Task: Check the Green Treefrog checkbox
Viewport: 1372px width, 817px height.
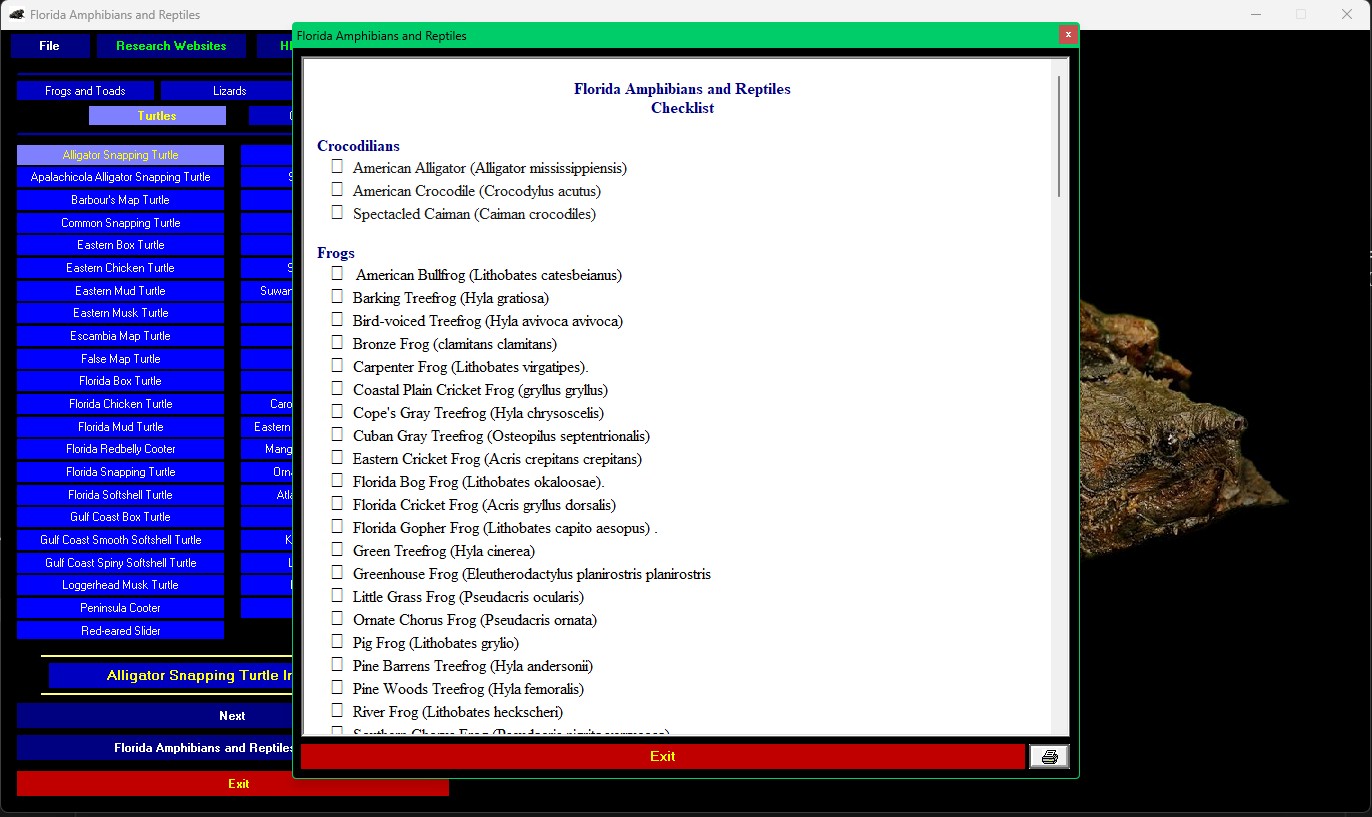Action: point(337,550)
